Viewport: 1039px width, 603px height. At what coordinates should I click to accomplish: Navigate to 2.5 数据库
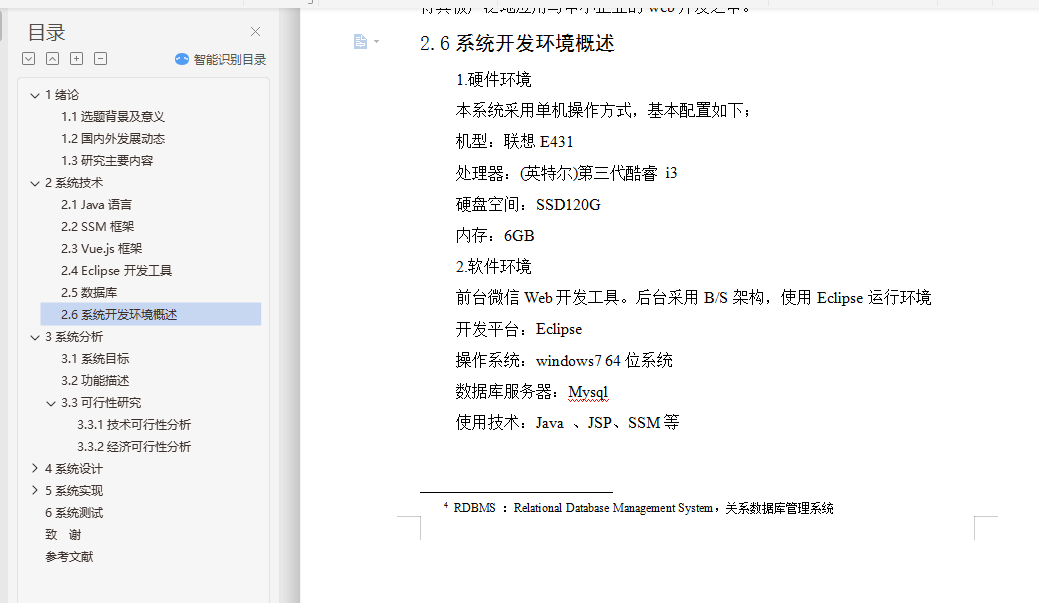(89, 292)
